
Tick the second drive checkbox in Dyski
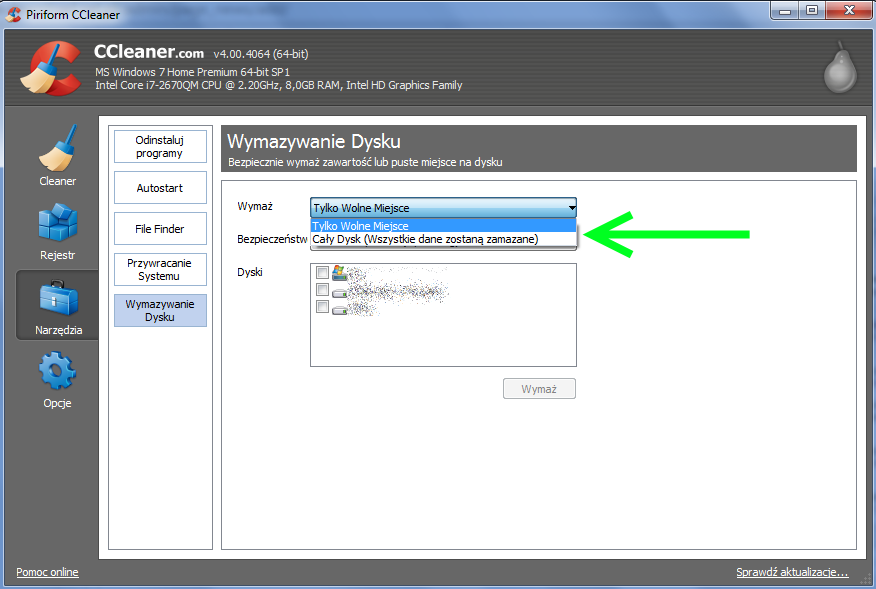click(322, 289)
